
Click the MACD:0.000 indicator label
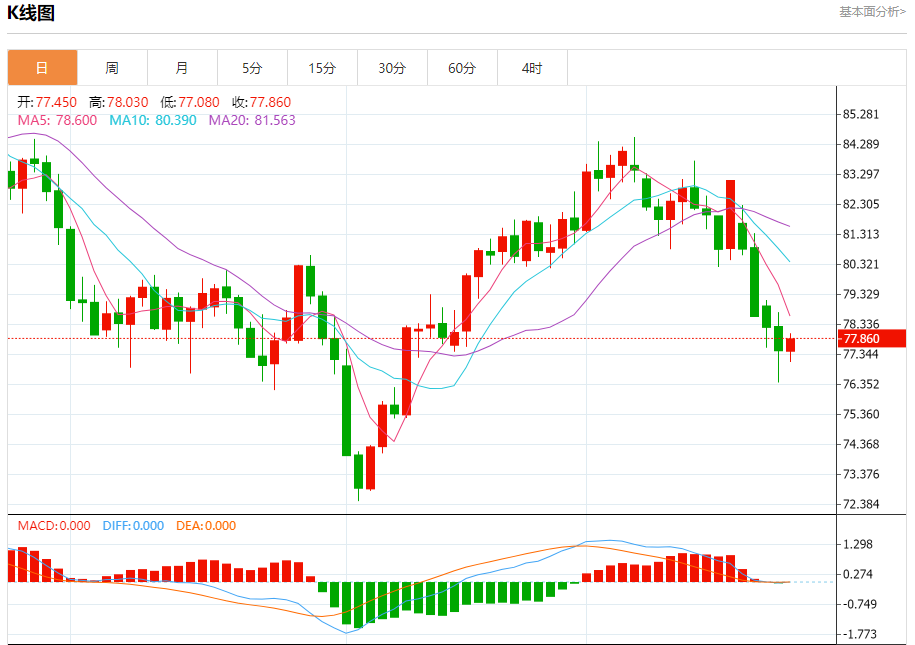54,525
